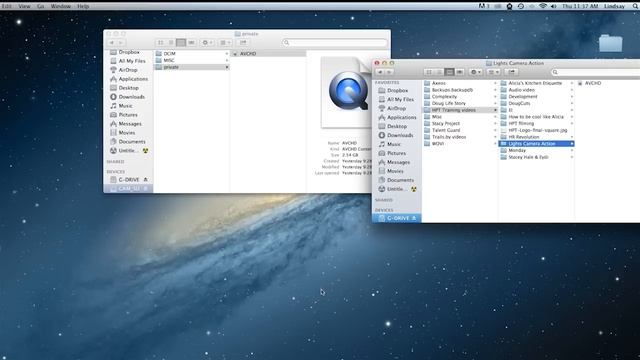Click Share button in Lights Camera Action window
The image size is (640, 360).
click(x=511, y=72)
